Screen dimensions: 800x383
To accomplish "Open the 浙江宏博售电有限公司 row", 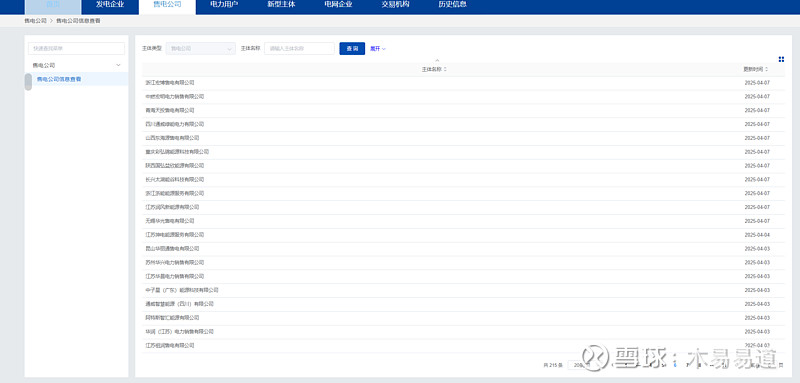I will click(463, 83).
